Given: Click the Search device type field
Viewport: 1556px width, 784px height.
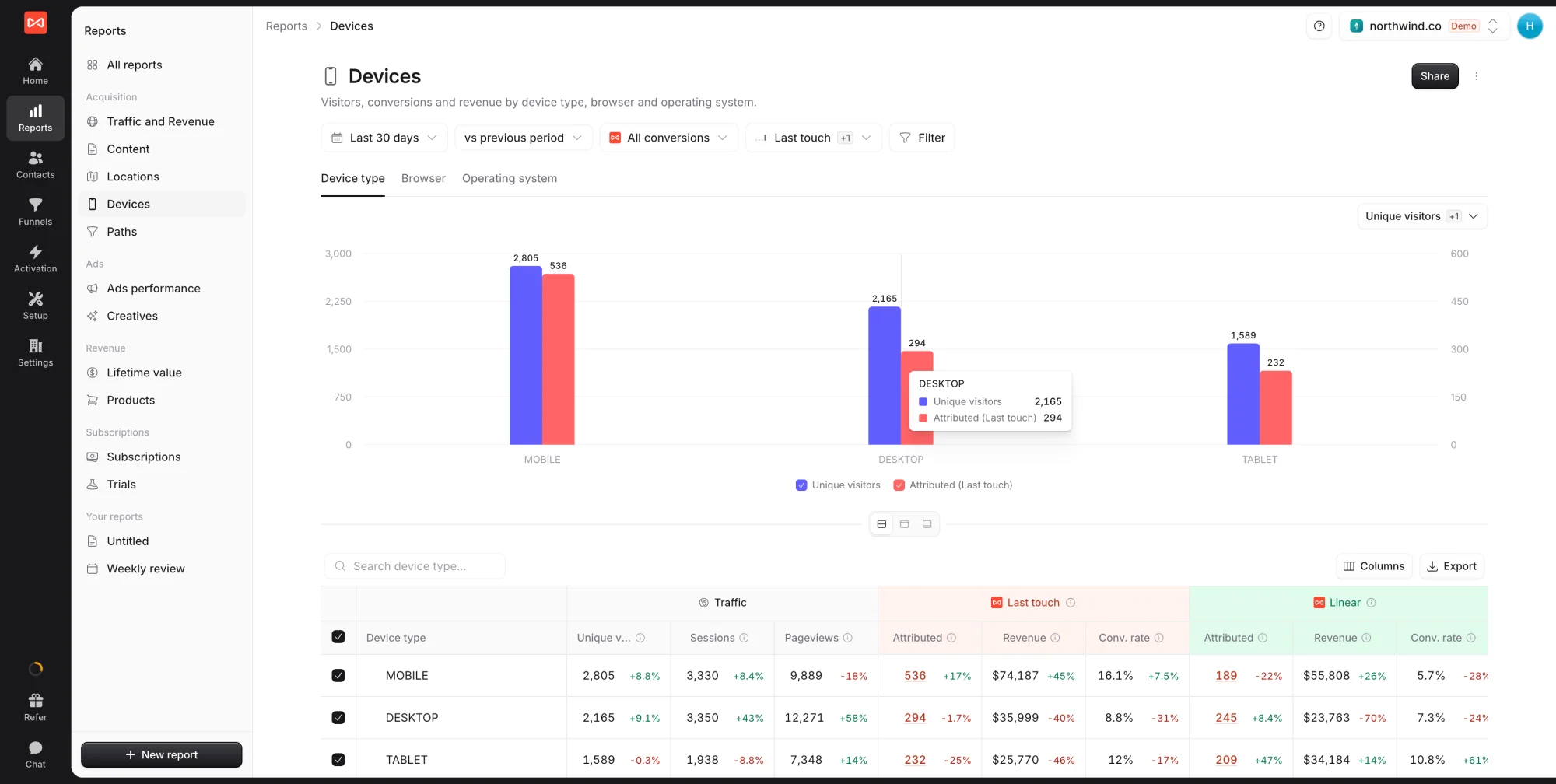Looking at the screenshot, I should point(415,566).
